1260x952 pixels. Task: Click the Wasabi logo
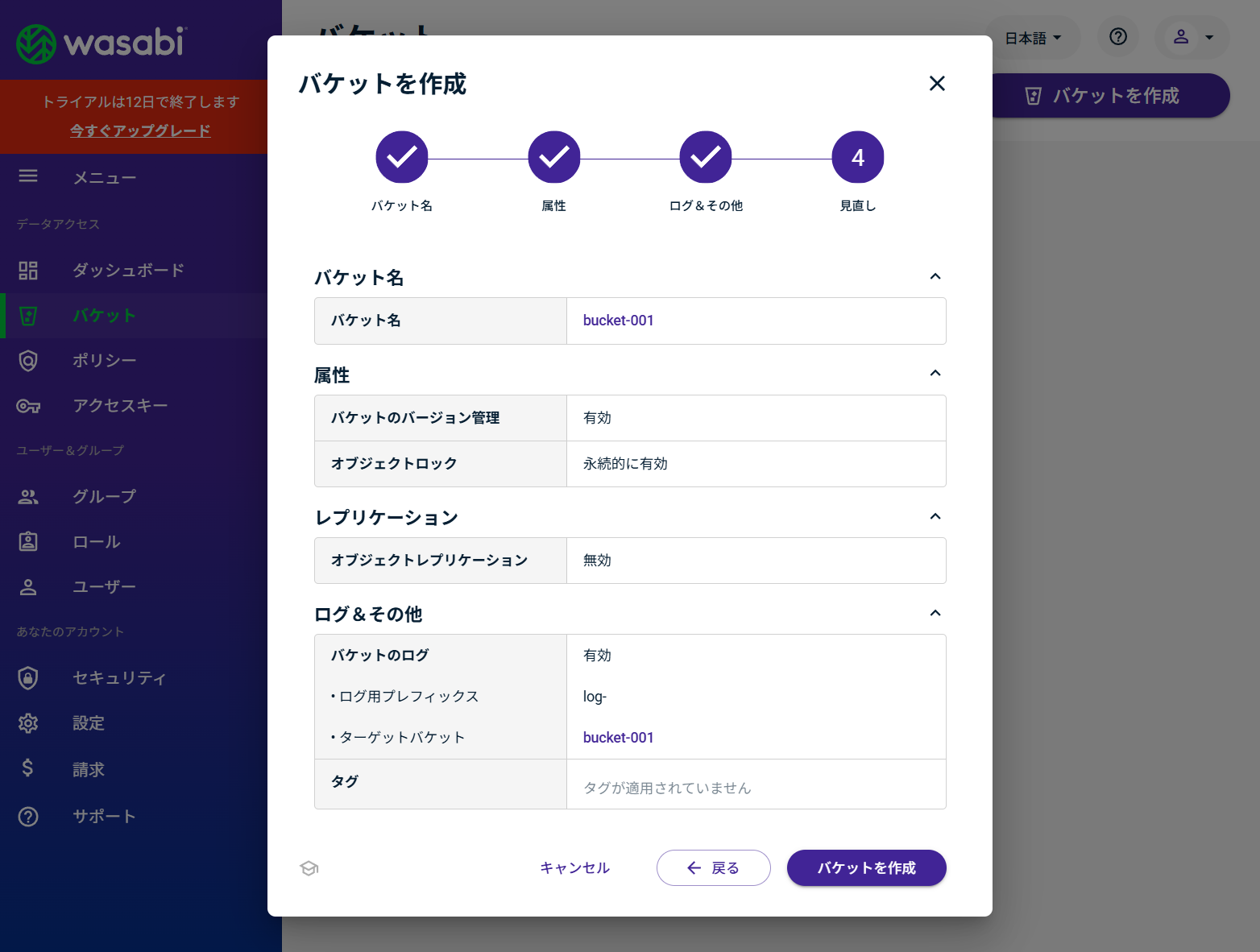(x=102, y=43)
